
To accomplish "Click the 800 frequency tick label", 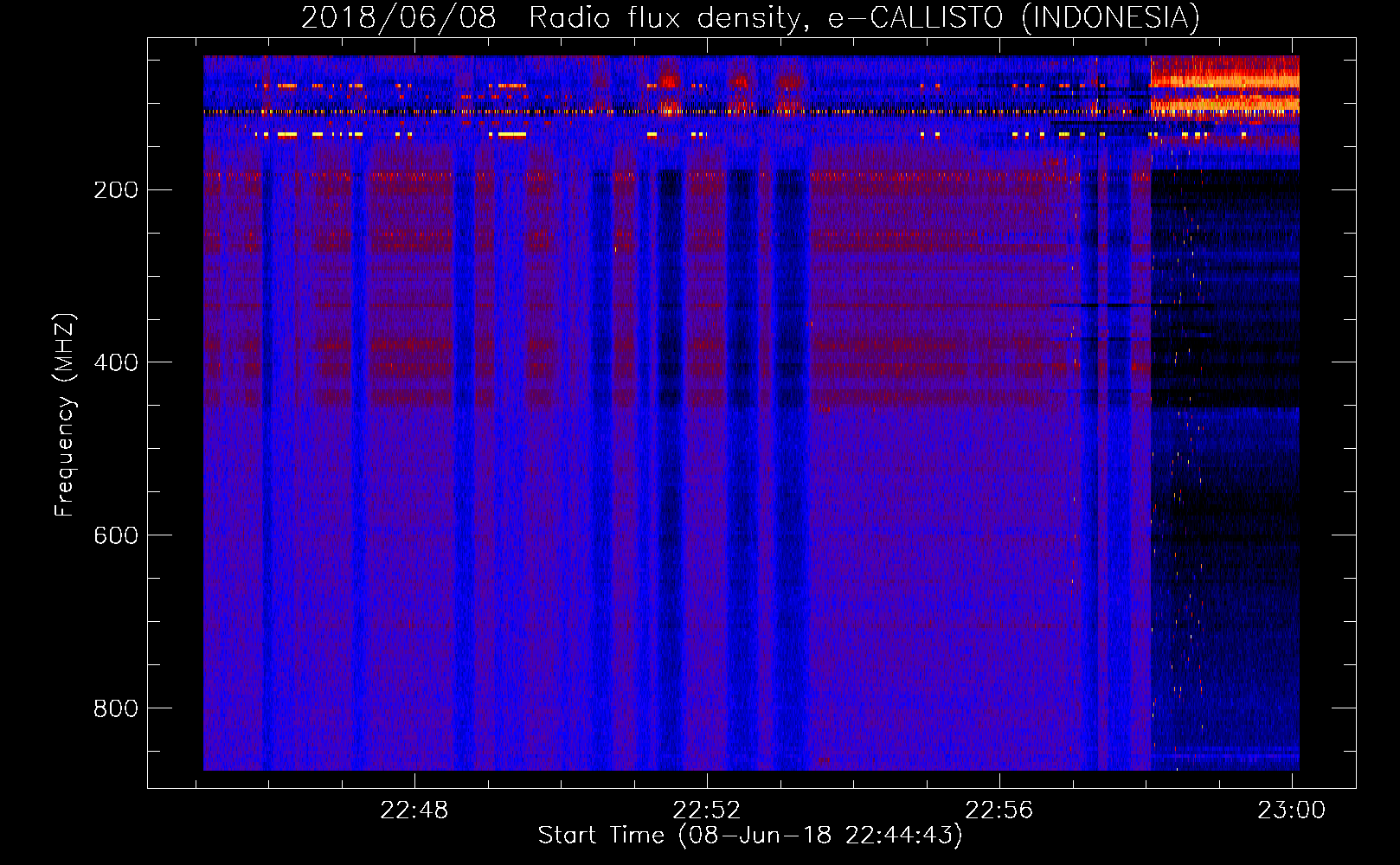I will click(116, 708).
